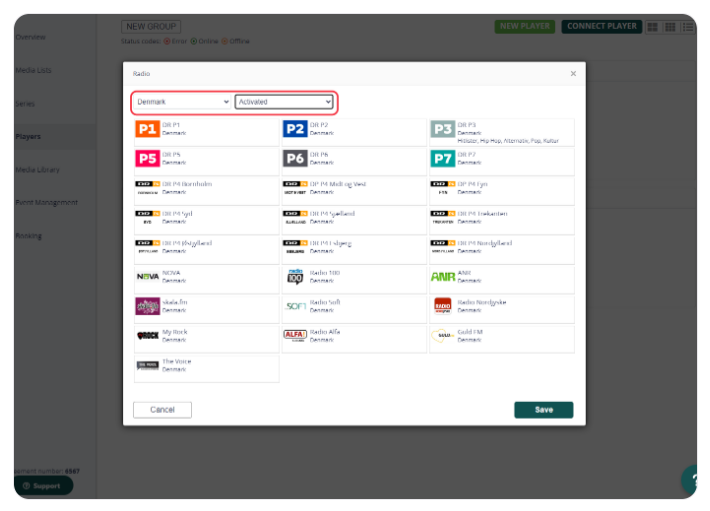Screen dimensions: 710x511
Task: Choose the NOVA radio logo
Action: pos(148,277)
